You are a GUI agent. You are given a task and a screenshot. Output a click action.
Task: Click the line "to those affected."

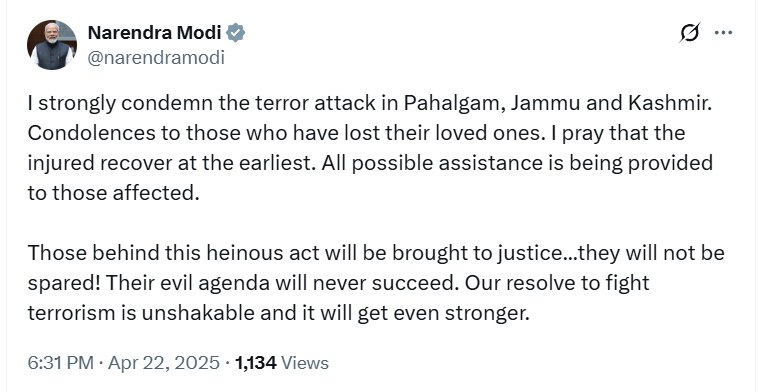coord(114,193)
